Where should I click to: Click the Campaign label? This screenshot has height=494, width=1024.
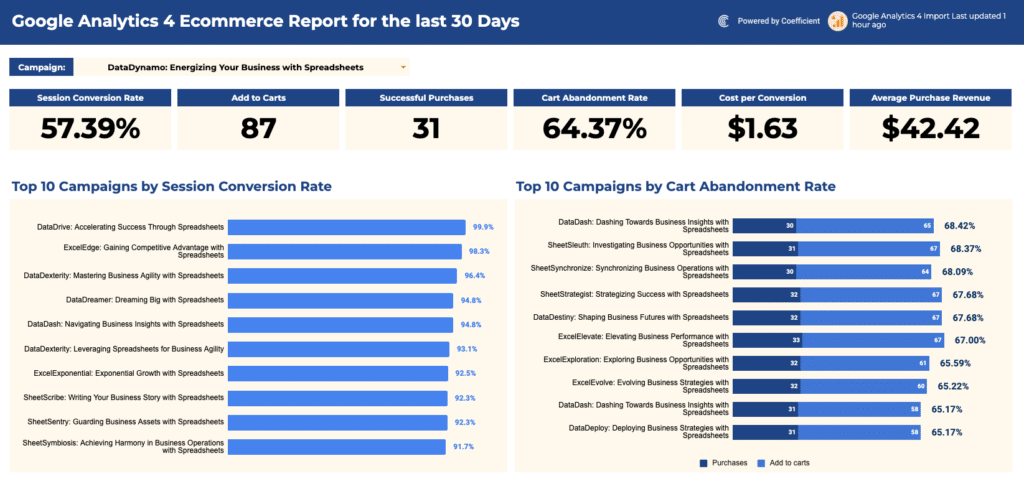pyautogui.click(x=41, y=67)
